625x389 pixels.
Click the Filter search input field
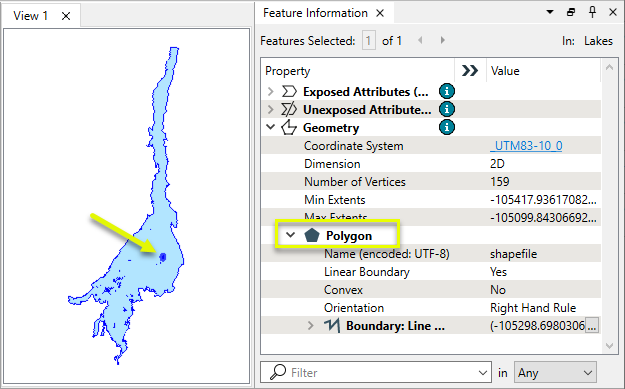(x=375, y=373)
